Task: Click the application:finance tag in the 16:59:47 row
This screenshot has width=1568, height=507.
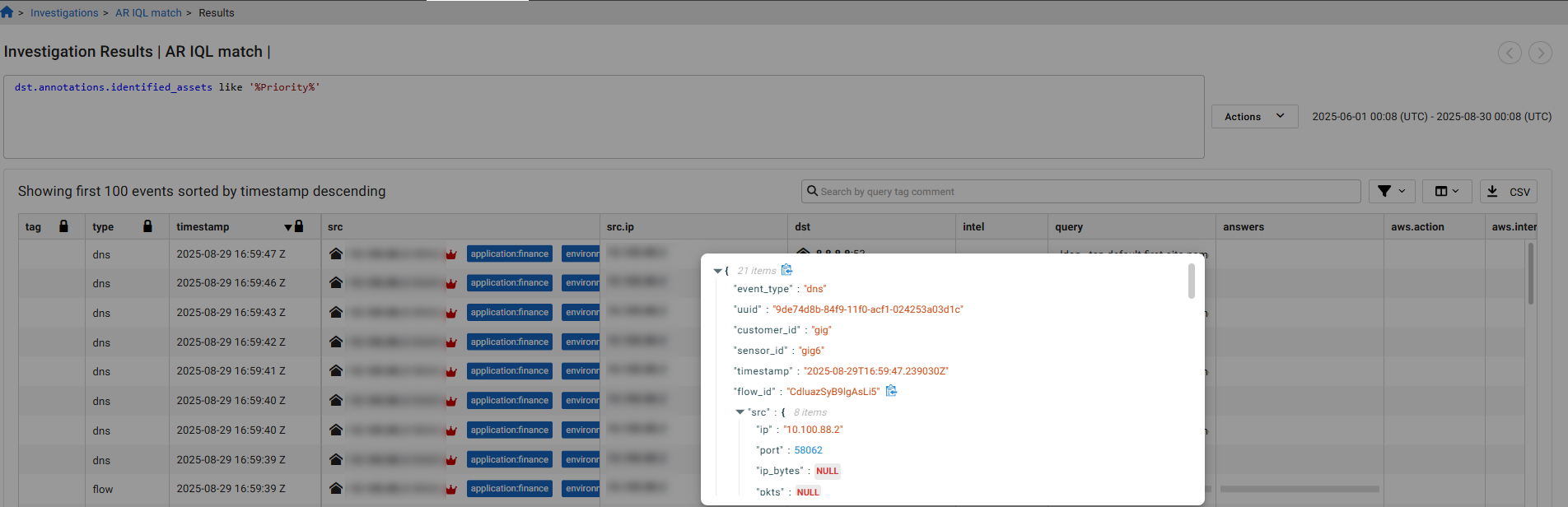Action: coord(510,254)
